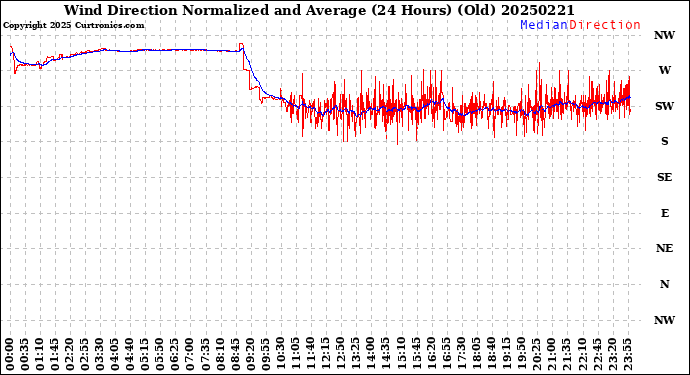Select the N axis label
Screen dimensions: 690x375
[664, 284]
